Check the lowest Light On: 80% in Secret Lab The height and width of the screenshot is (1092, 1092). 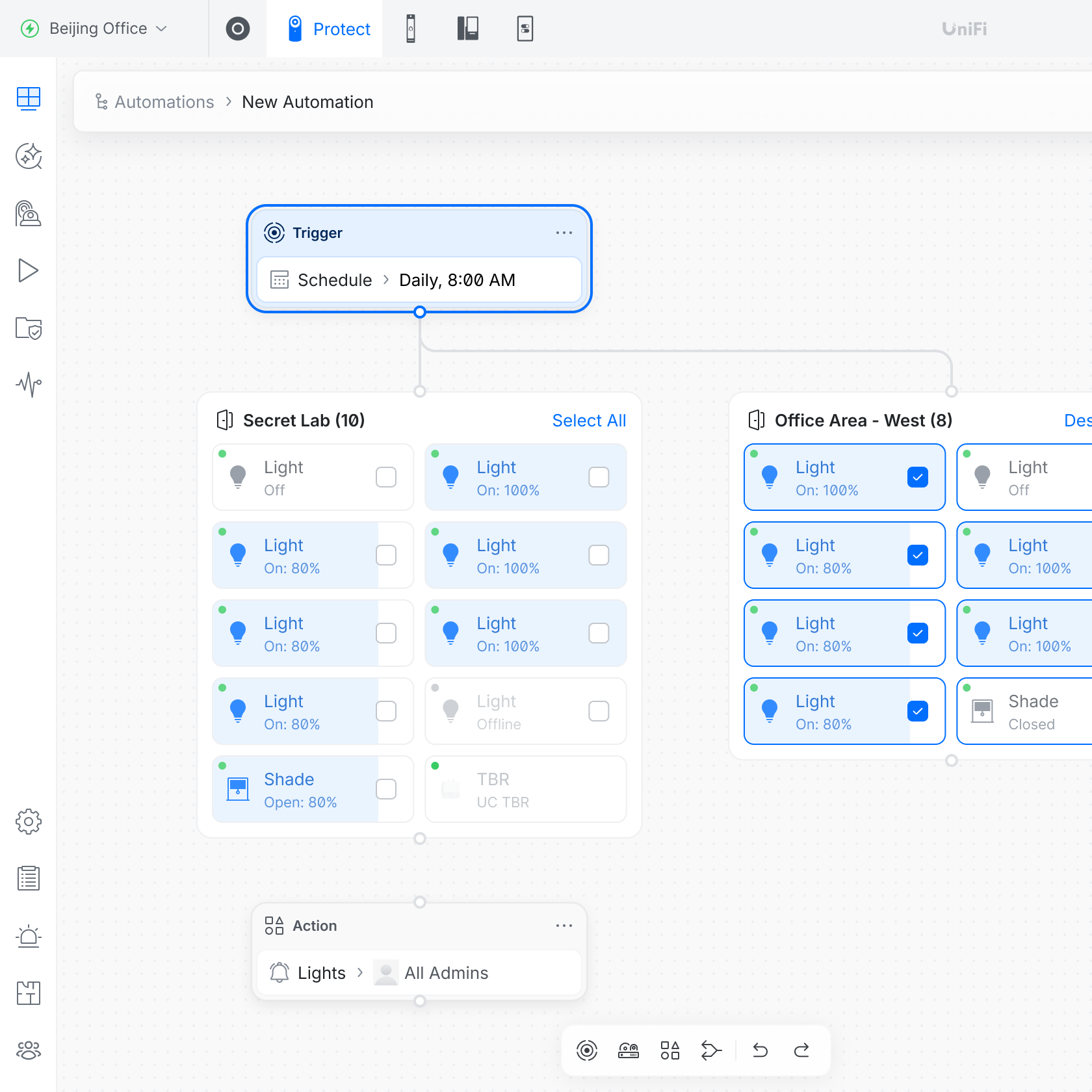point(386,711)
